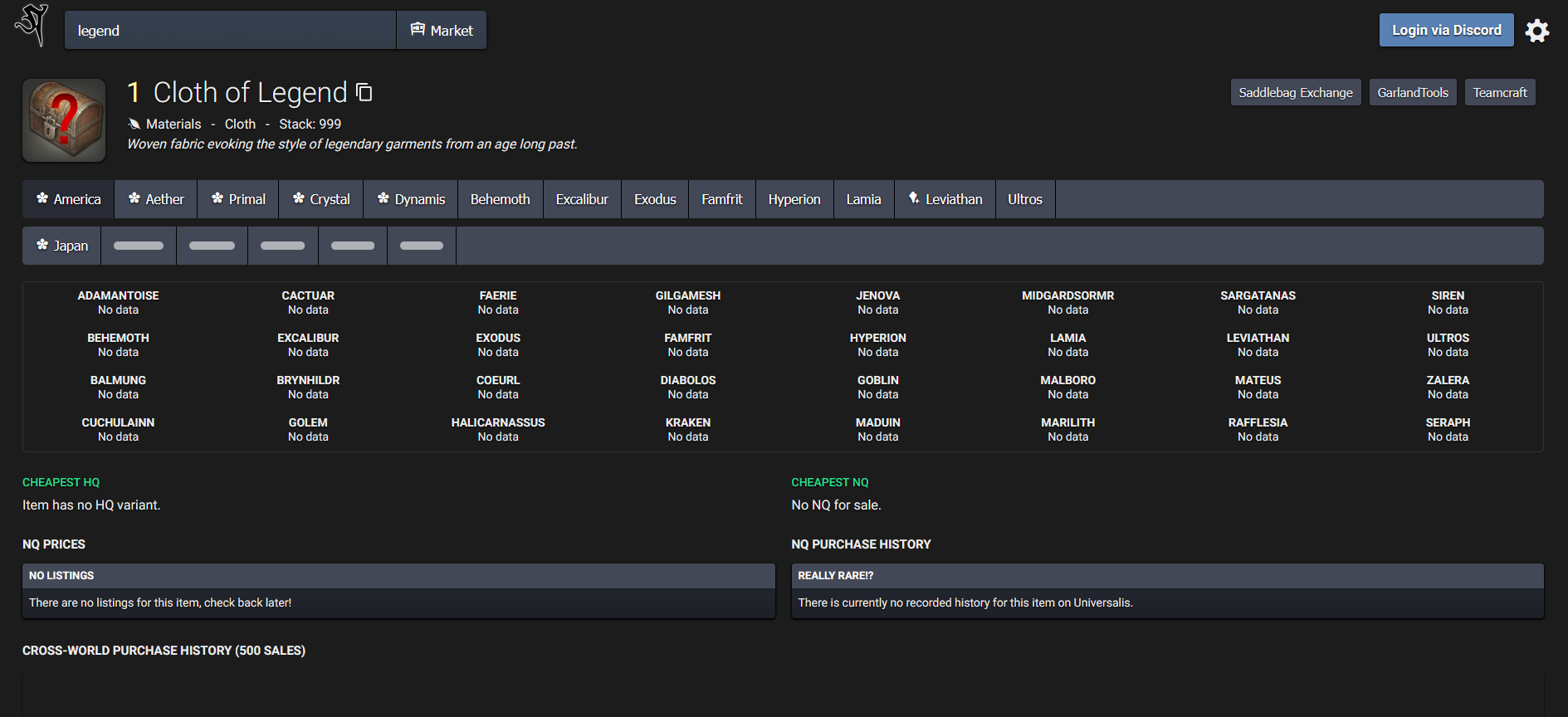This screenshot has width=1568, height=717.
Task: Click the DIABOLOS world entry
Action: click(688, 387)
